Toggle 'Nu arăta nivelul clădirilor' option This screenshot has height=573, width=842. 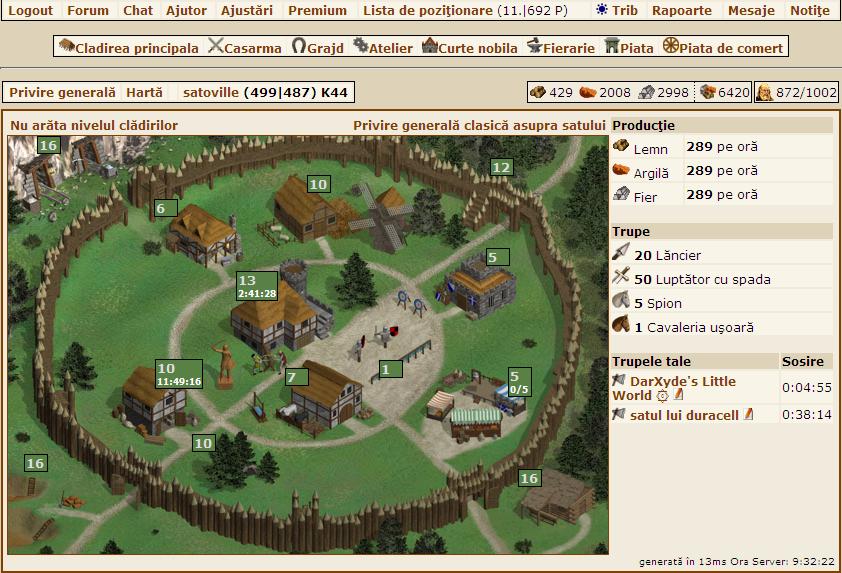tap(94, 125)
